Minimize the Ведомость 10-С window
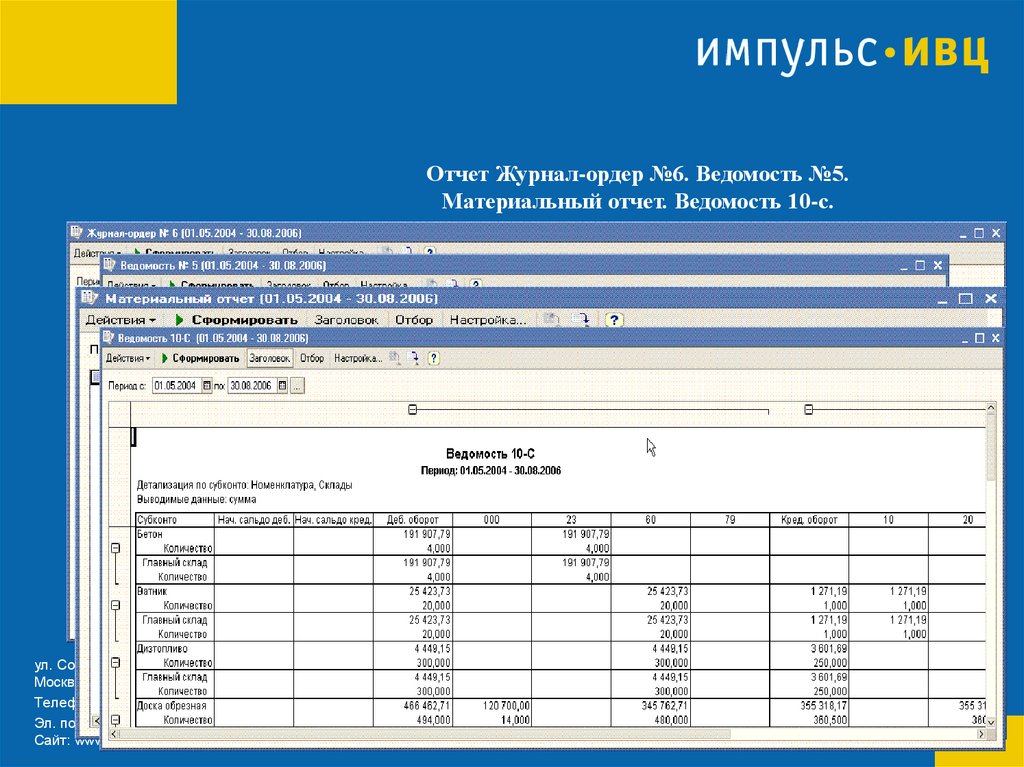The width and height of the screenshot is (1024, 767). pos(965,338)
